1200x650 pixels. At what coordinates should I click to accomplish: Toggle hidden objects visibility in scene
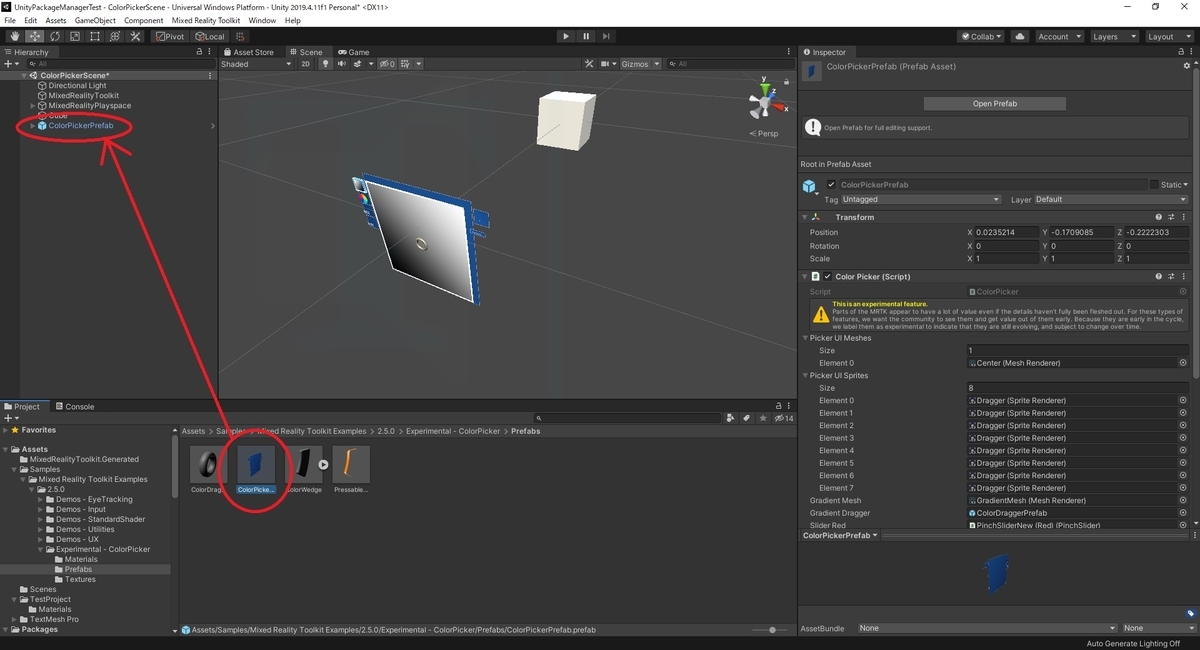(388, 64)
